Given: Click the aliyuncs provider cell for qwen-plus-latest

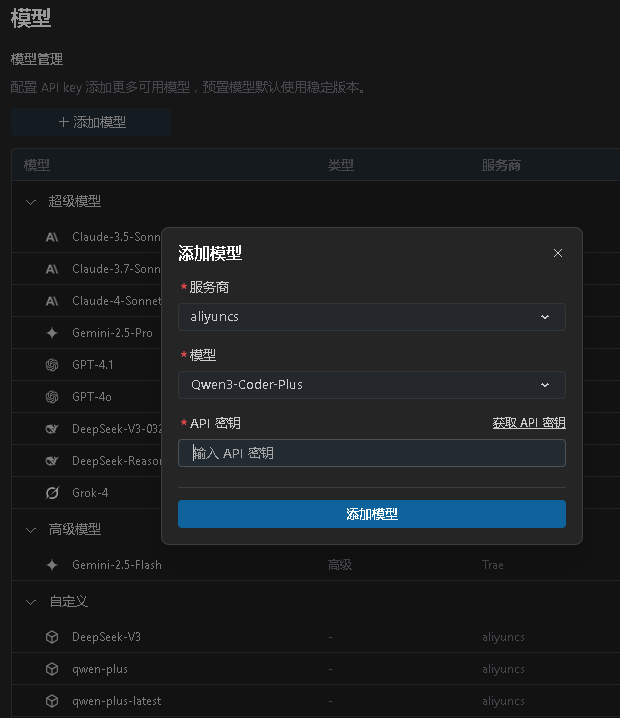Looking at the screenshot, I should coord(503,701).
